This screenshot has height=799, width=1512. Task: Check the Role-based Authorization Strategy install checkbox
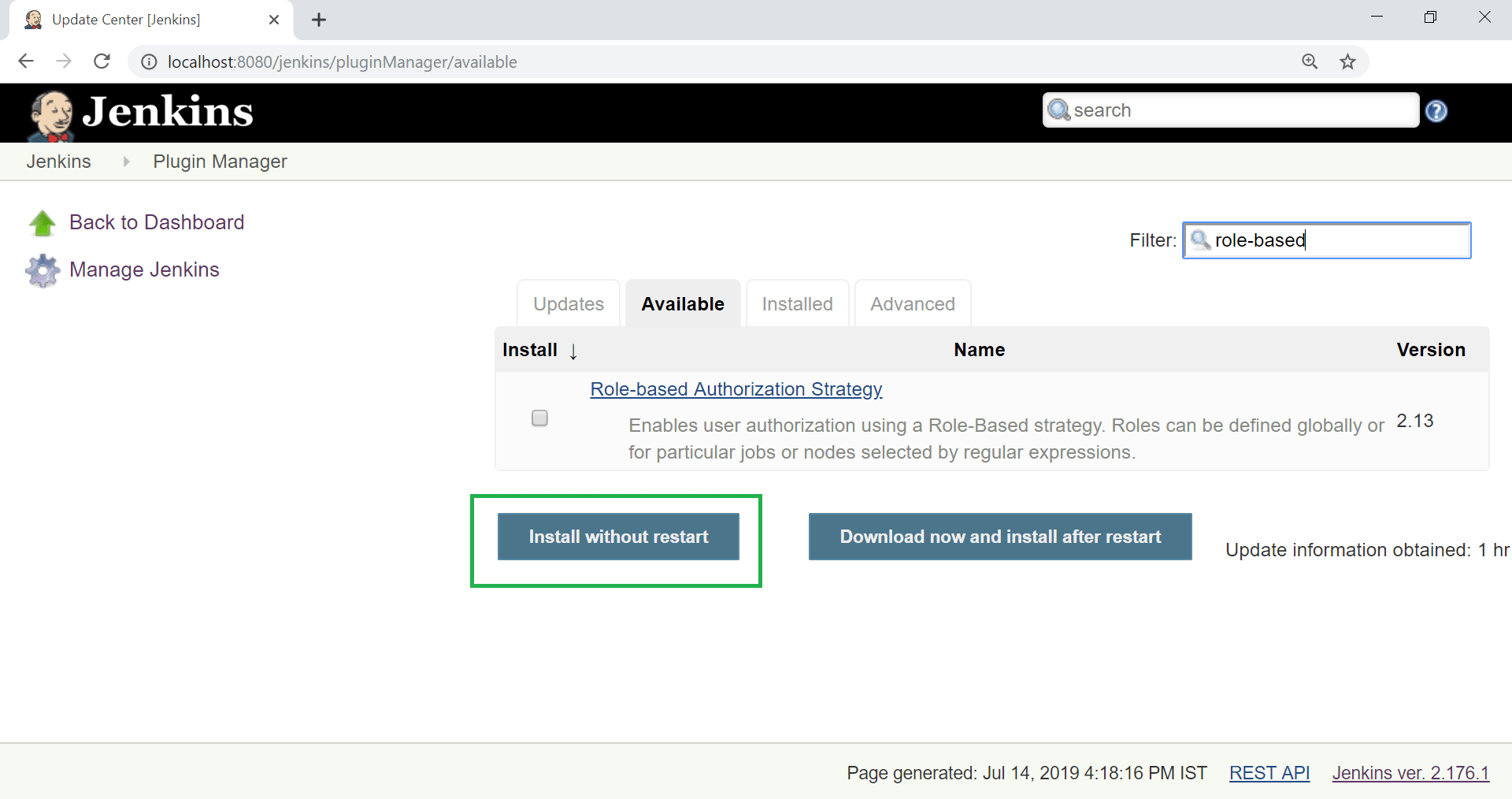pyautogui.click(x=539, y=418)
